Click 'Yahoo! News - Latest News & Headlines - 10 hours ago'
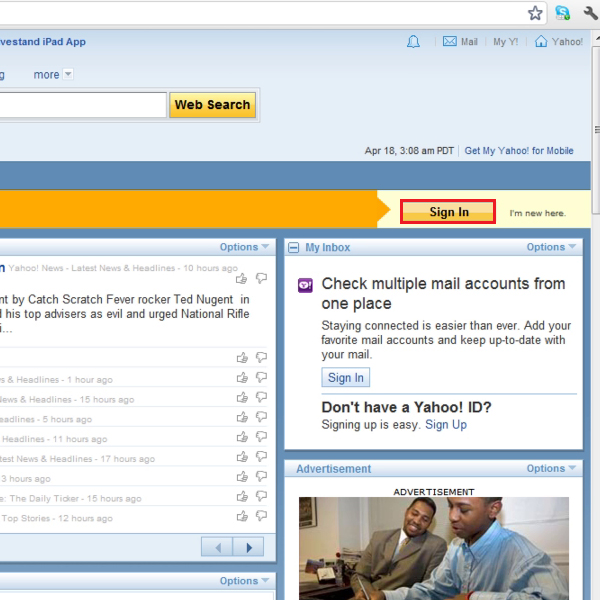This screenshot has width=600, height=600. click(x=123, y=268)
